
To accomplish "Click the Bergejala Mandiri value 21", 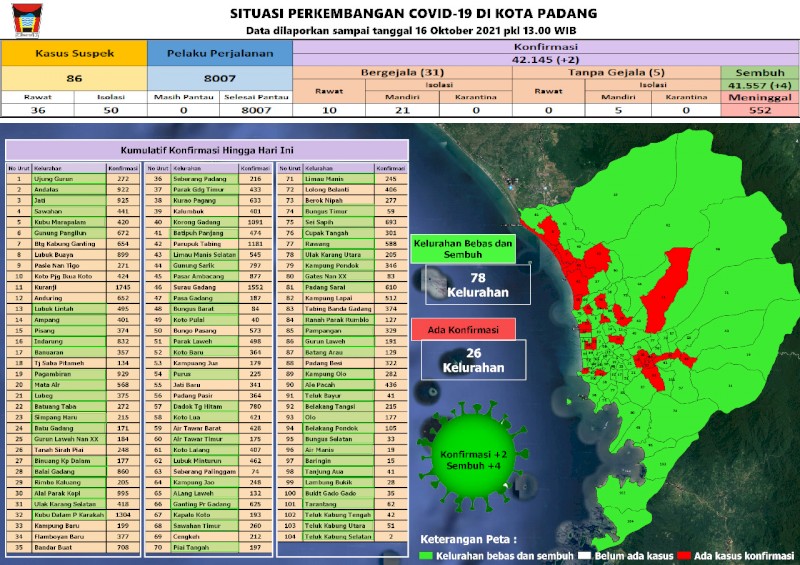I will coord(403,110).
